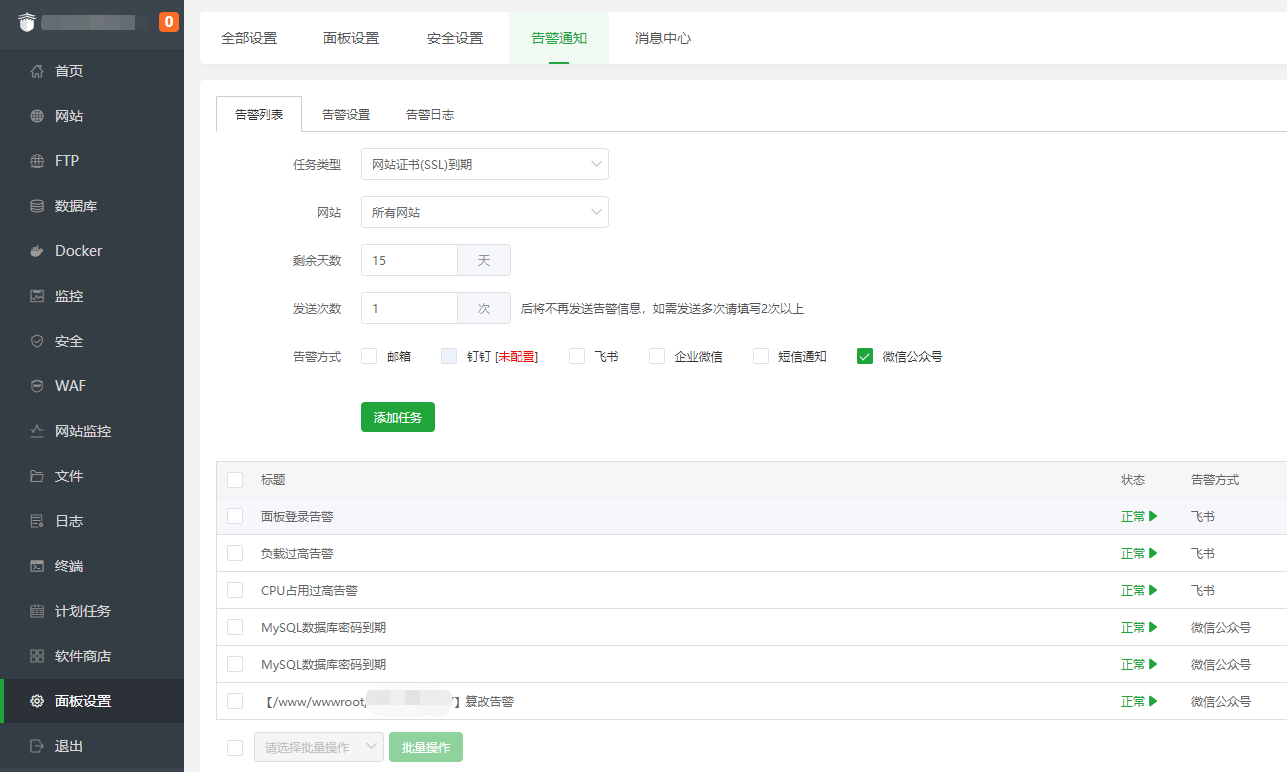Viewport: 1287px width, 772px height.
Task: Switch to 安全设置 tab
Action: point(455,38)
